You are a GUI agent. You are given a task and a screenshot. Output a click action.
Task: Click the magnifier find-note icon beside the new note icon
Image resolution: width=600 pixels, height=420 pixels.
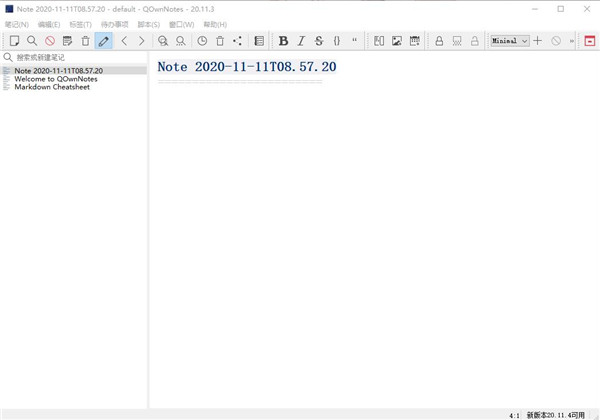(x=32, y=41)
